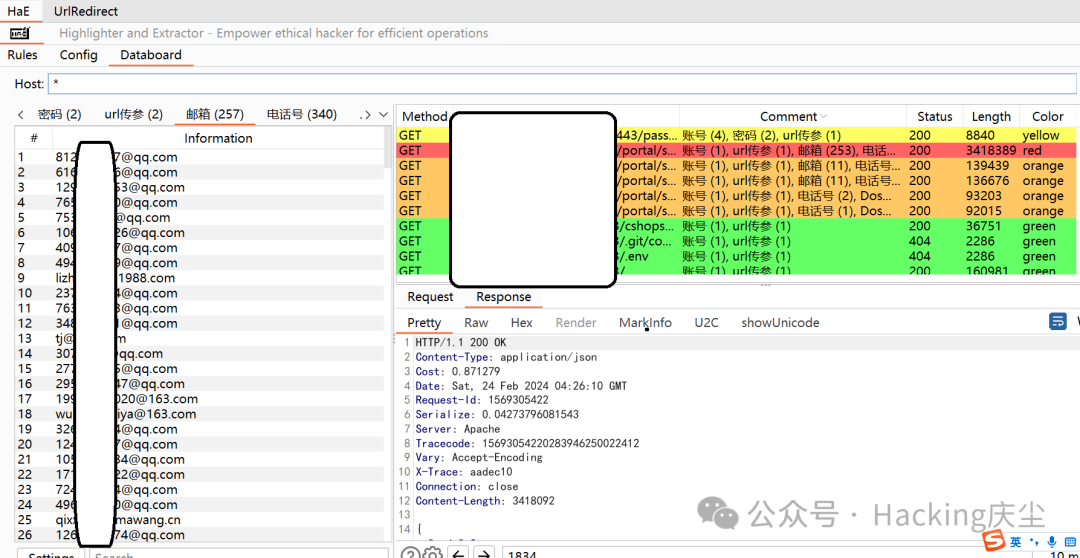
Task: Select the Pretty view tab
Action: [424, 322]
